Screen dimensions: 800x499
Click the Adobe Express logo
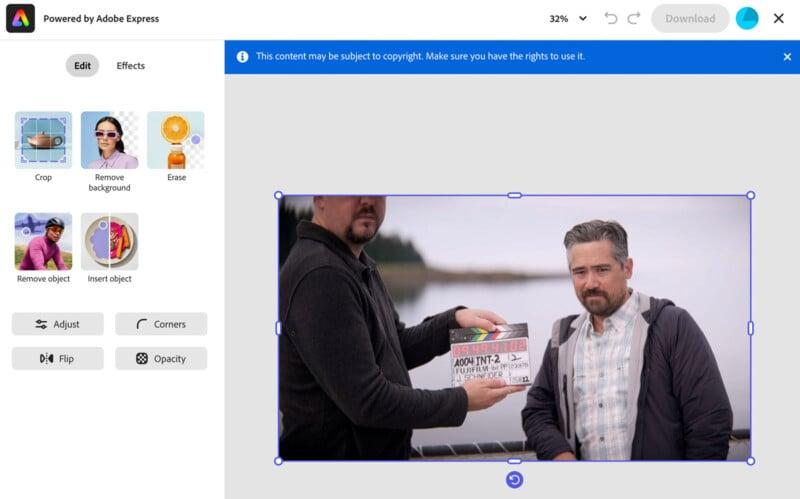tap(20, 18)
